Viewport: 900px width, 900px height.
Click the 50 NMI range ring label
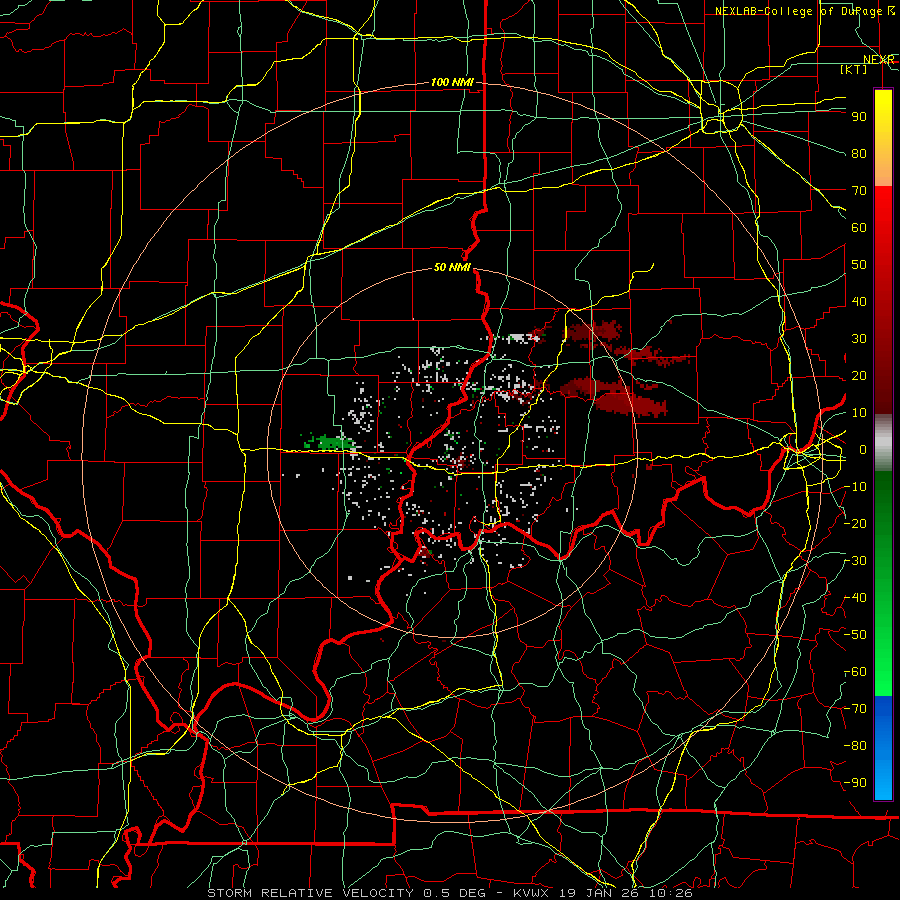click(452, 267)
